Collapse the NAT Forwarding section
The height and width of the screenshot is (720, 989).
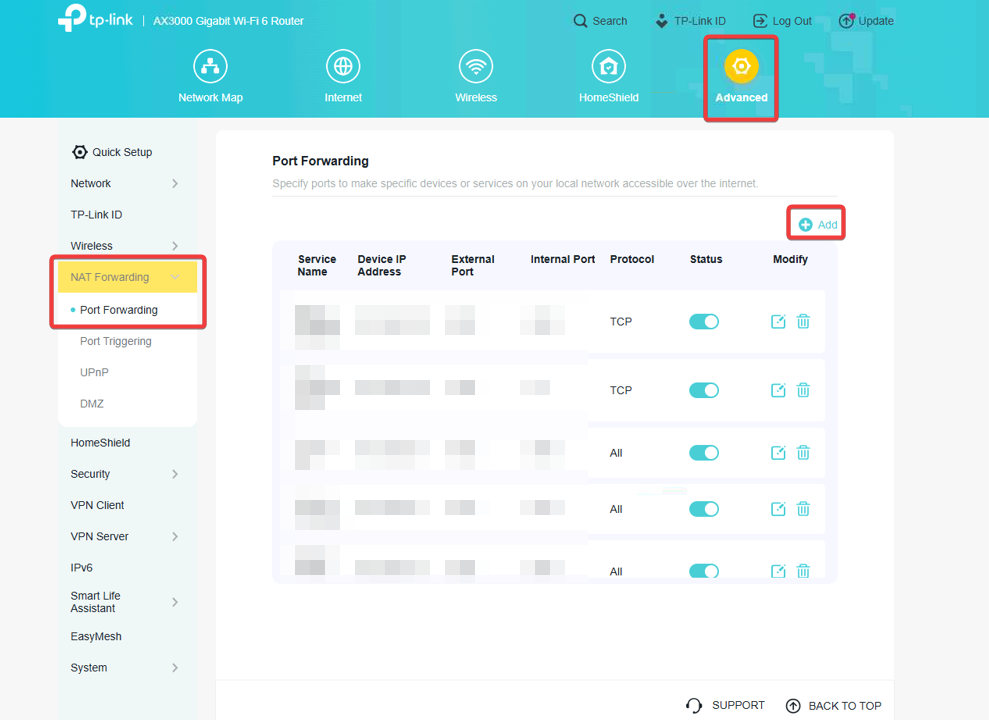[x=175, y=277]
